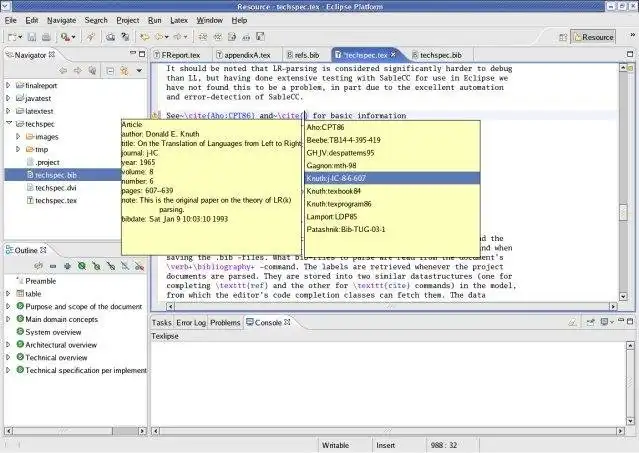This screenshot has width=639, height=453.
Task: Toggle the last crossed filter icon in Outline
Action: pos(139,266)
